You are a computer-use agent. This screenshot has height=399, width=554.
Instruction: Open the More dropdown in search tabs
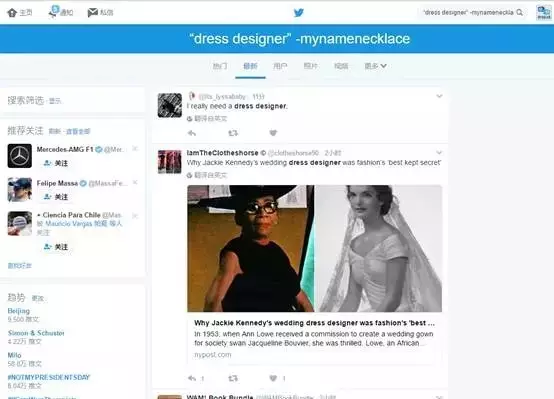click(x=375, y=66)
